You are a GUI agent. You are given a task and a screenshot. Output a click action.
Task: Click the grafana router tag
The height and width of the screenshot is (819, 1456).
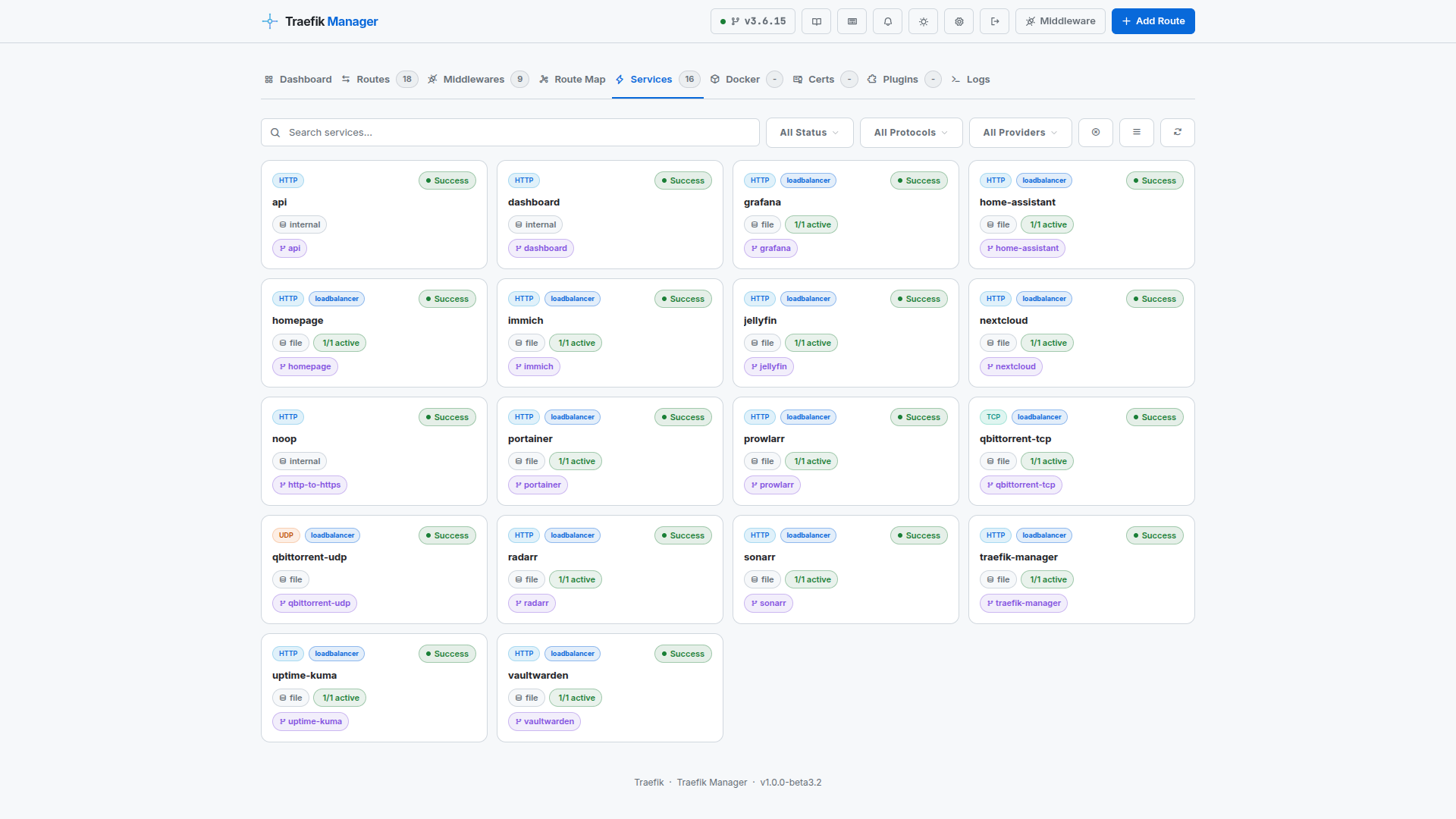[x=770, y=249]
